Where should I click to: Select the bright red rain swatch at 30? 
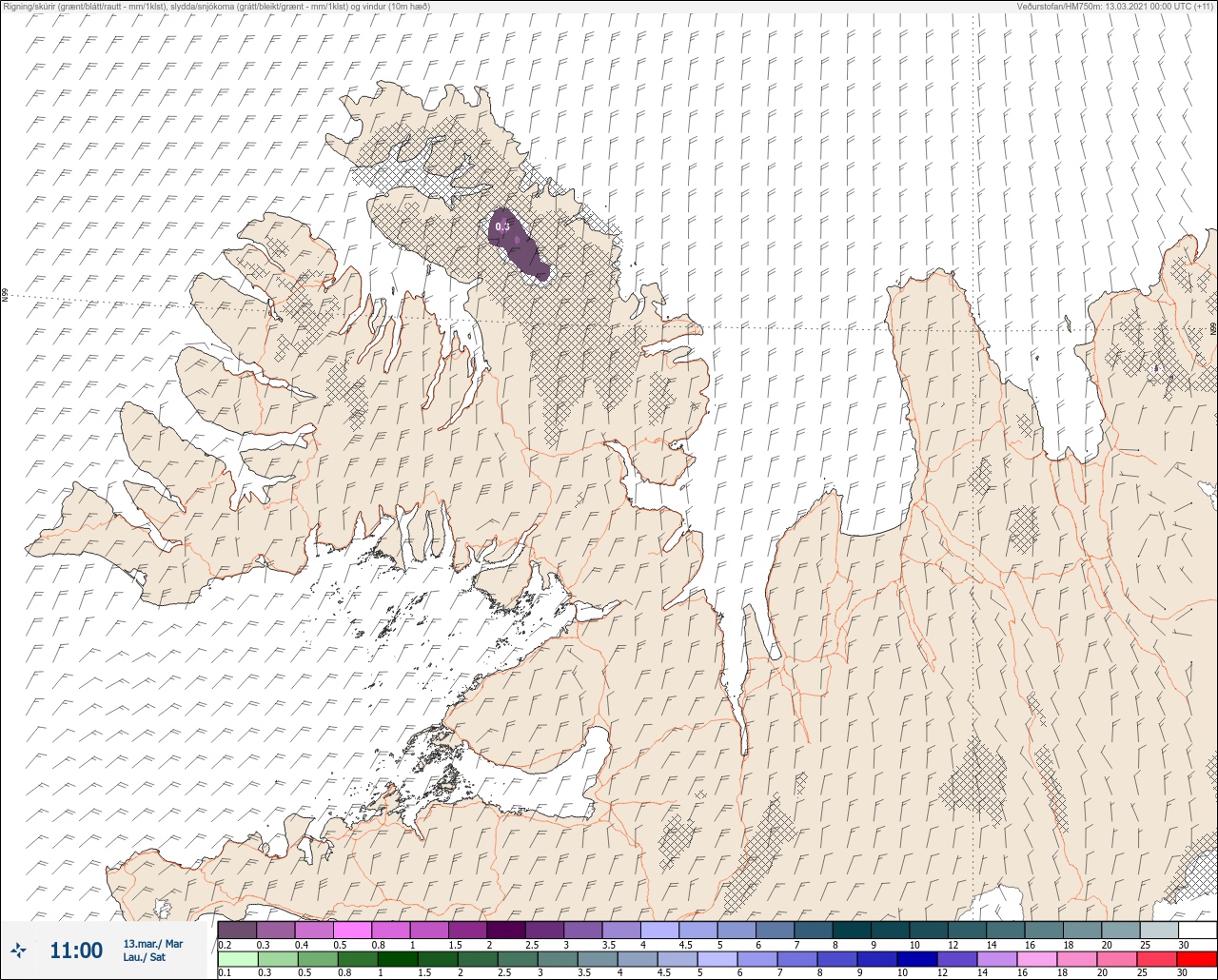coord(1196,958)
